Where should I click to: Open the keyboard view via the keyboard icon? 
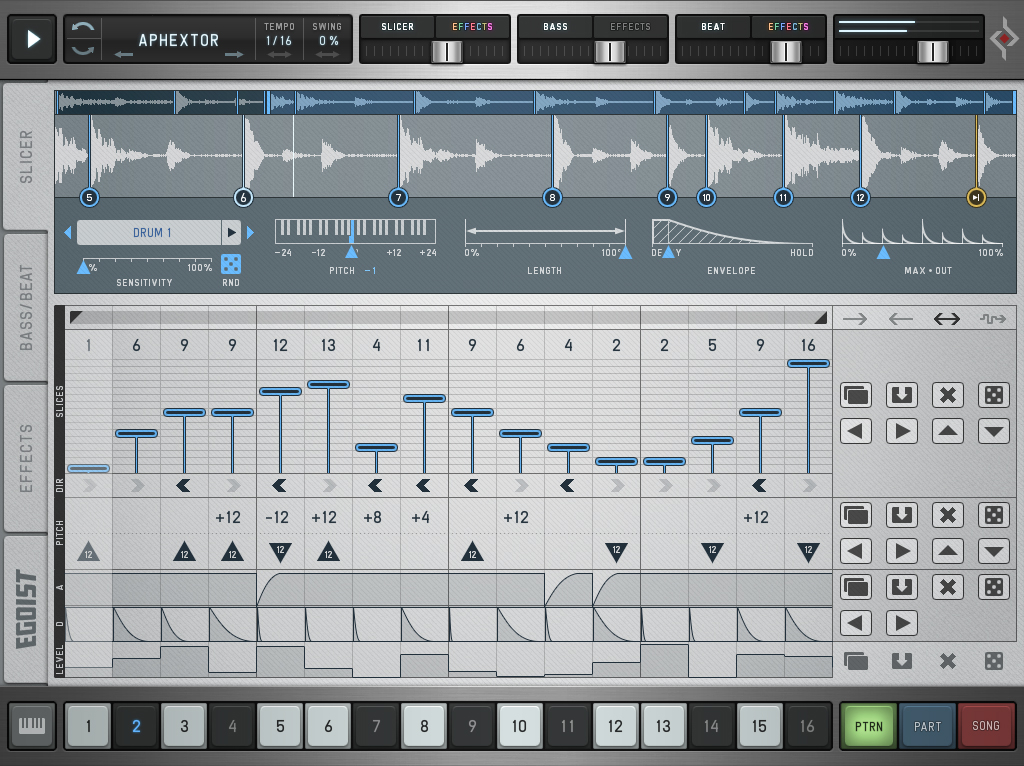coord(32,726)
